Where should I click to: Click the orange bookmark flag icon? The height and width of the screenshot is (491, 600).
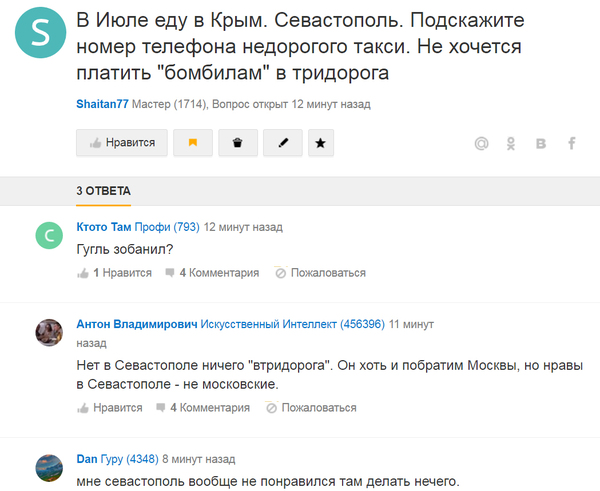[193, 143]
